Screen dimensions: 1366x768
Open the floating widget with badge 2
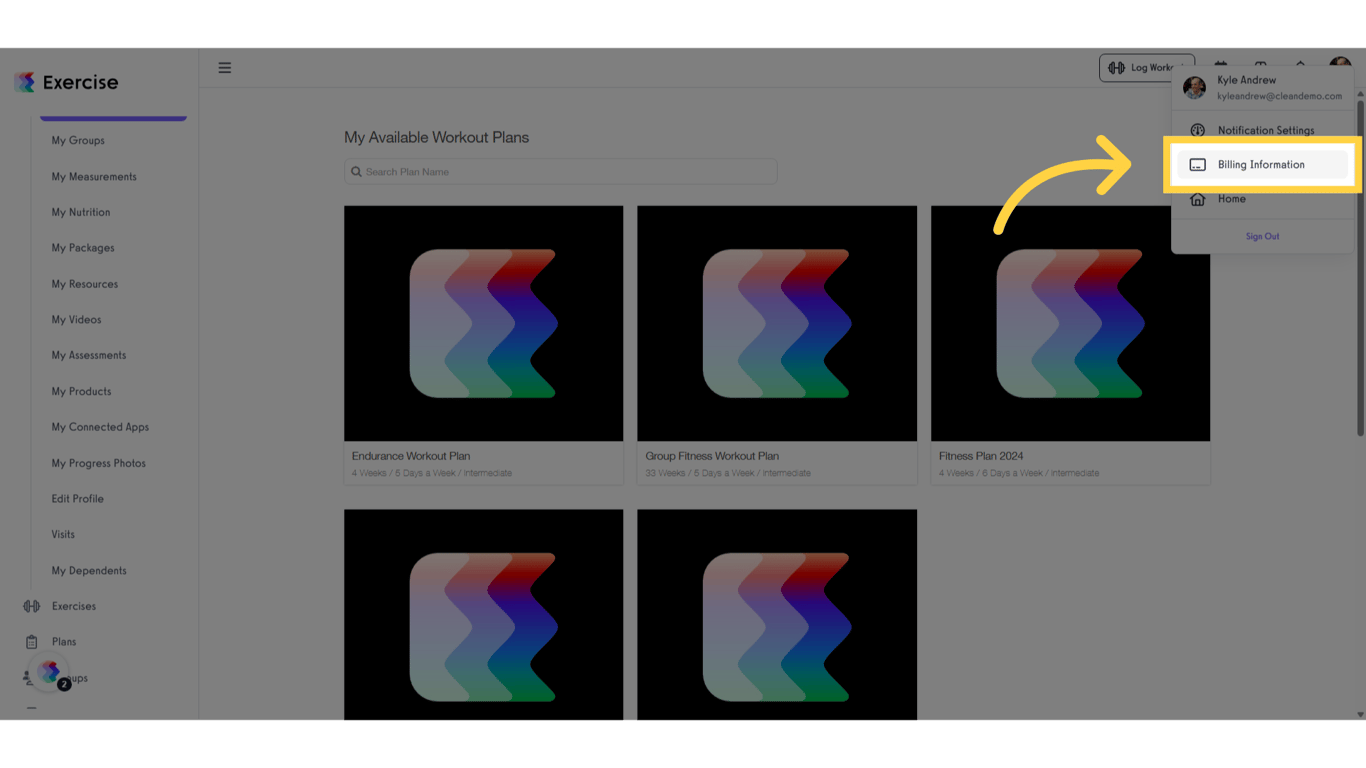(x=50, y=673)
